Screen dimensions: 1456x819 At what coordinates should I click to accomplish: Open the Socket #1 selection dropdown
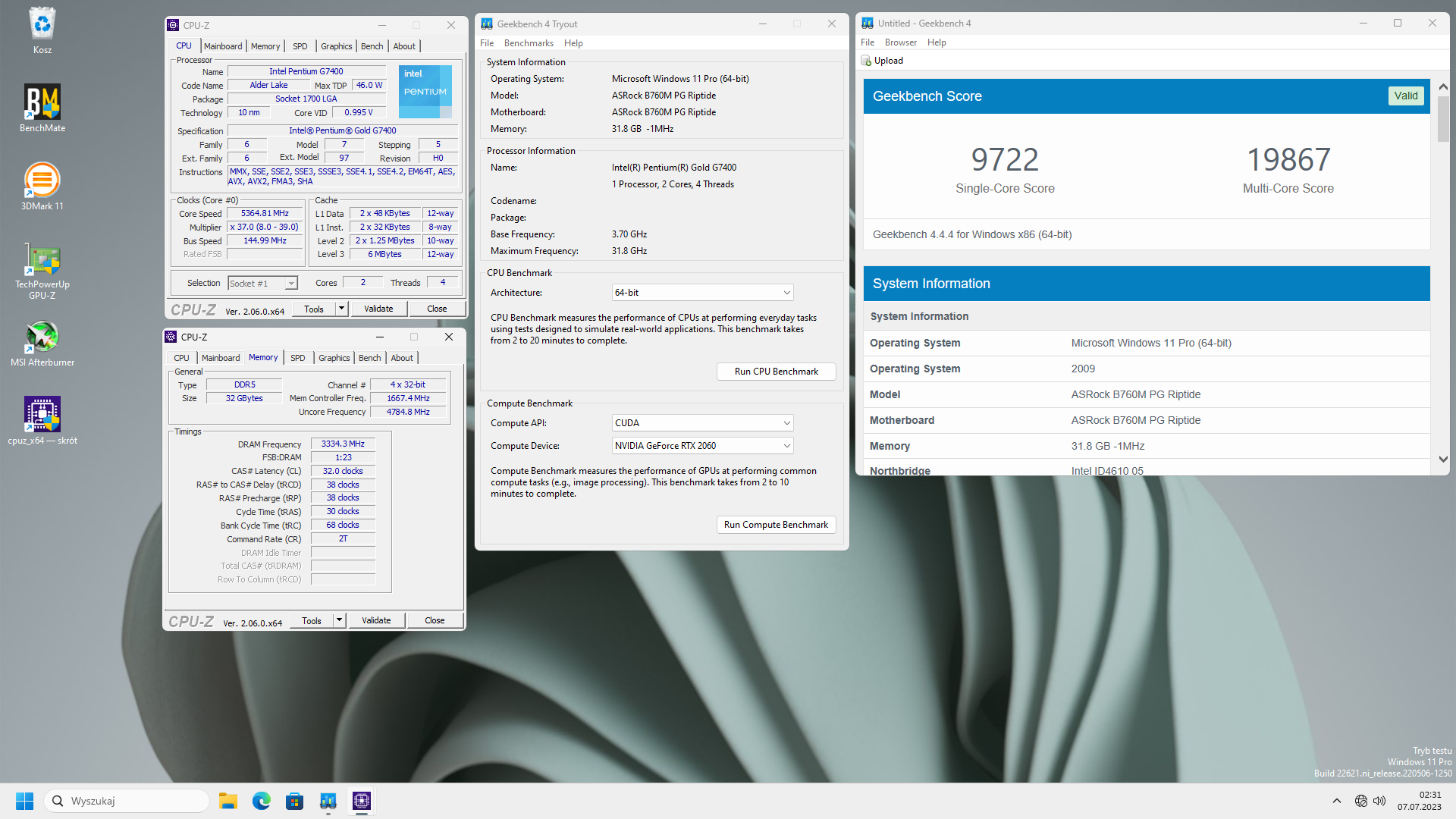(x=263, y=284)
